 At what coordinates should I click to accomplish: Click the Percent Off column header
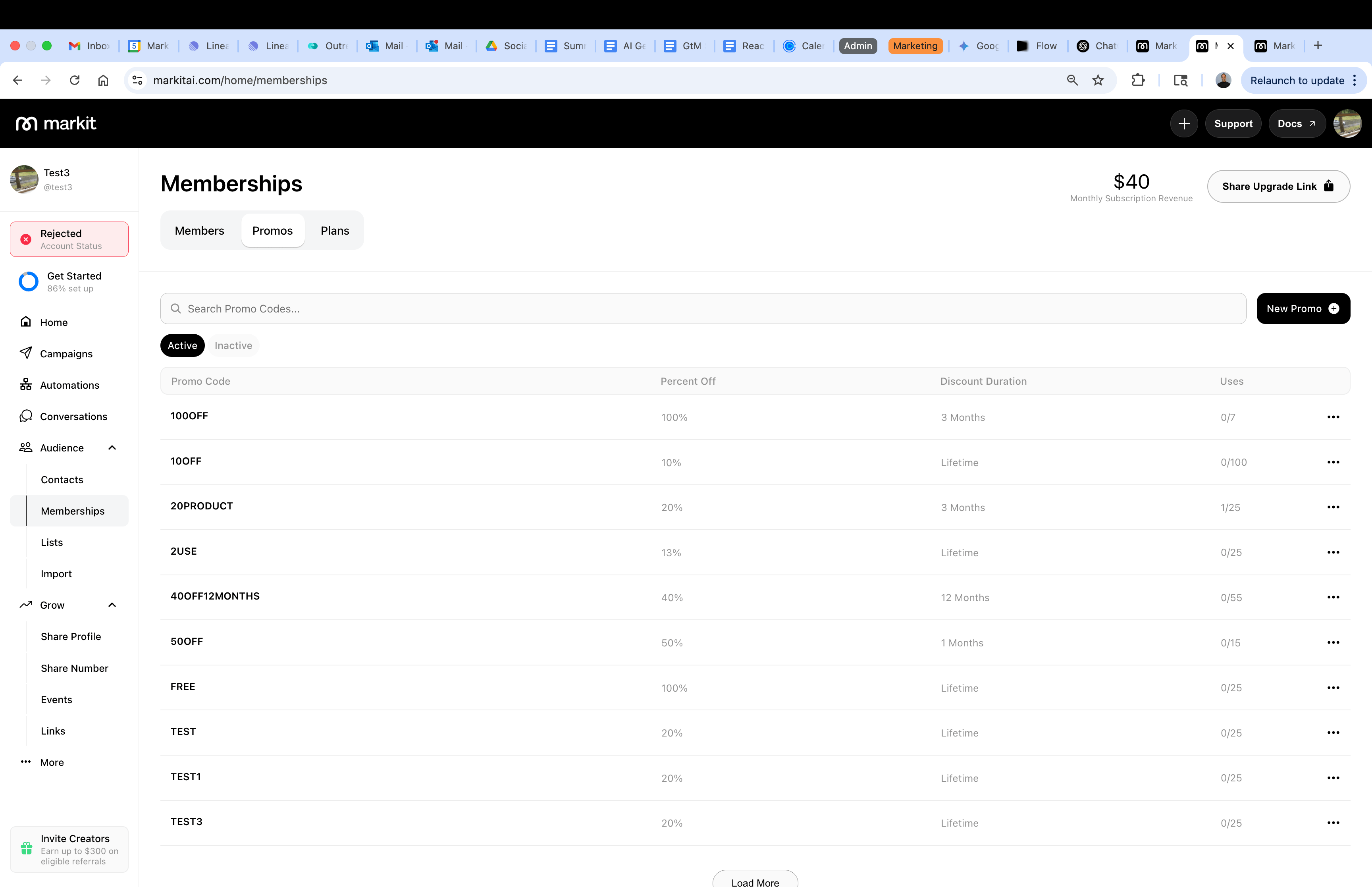coord(688,381)
